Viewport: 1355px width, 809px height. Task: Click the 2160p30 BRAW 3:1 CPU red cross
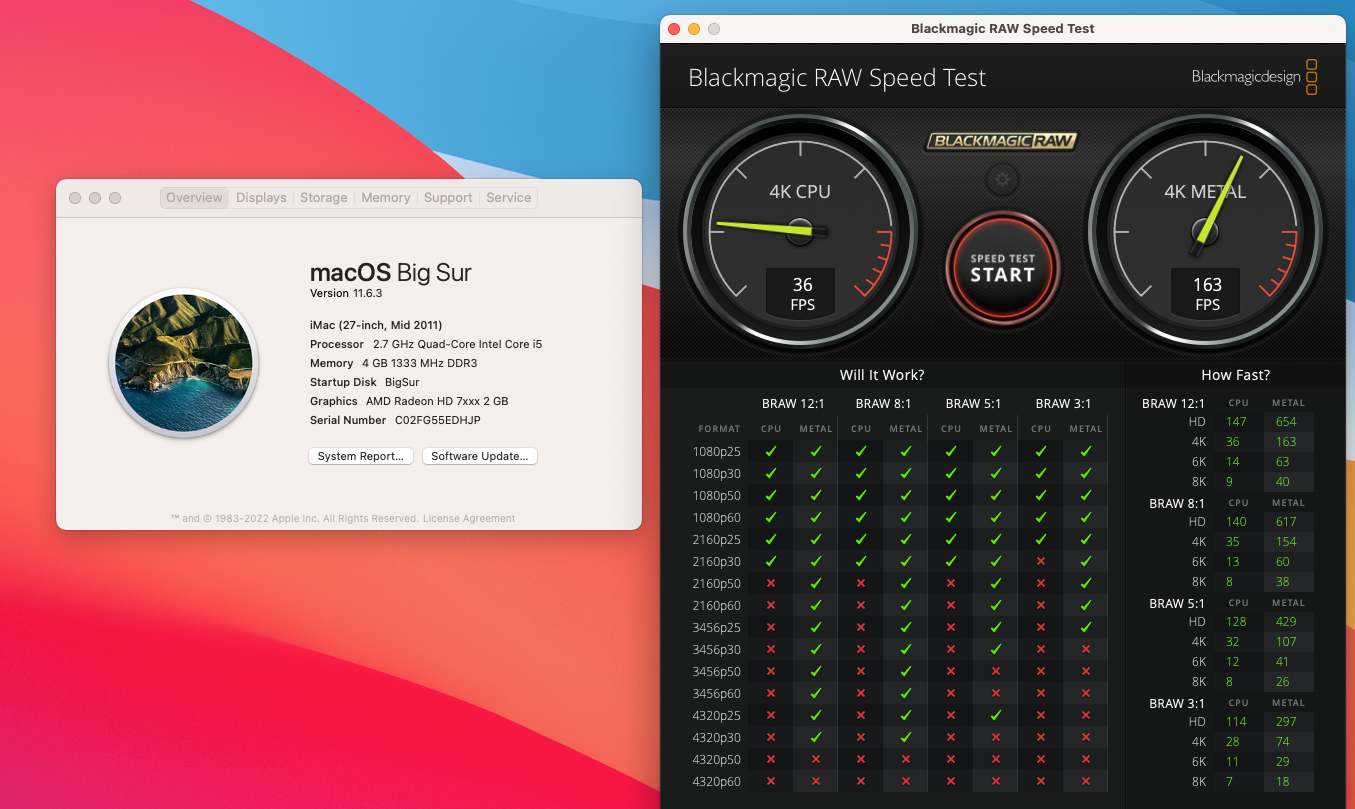click(1041, 561)
